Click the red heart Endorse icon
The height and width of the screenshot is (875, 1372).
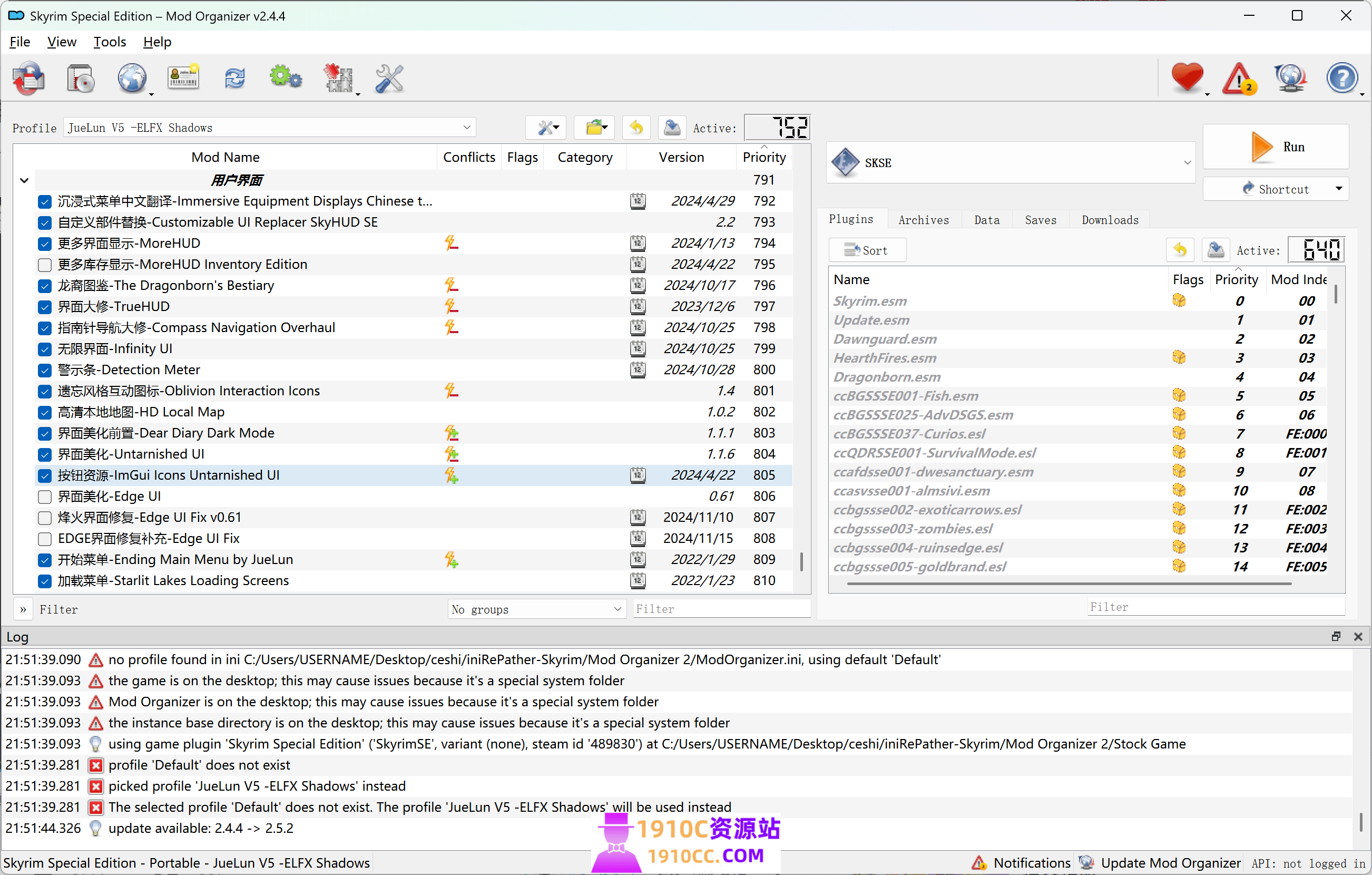click(x=1188, y=78)
